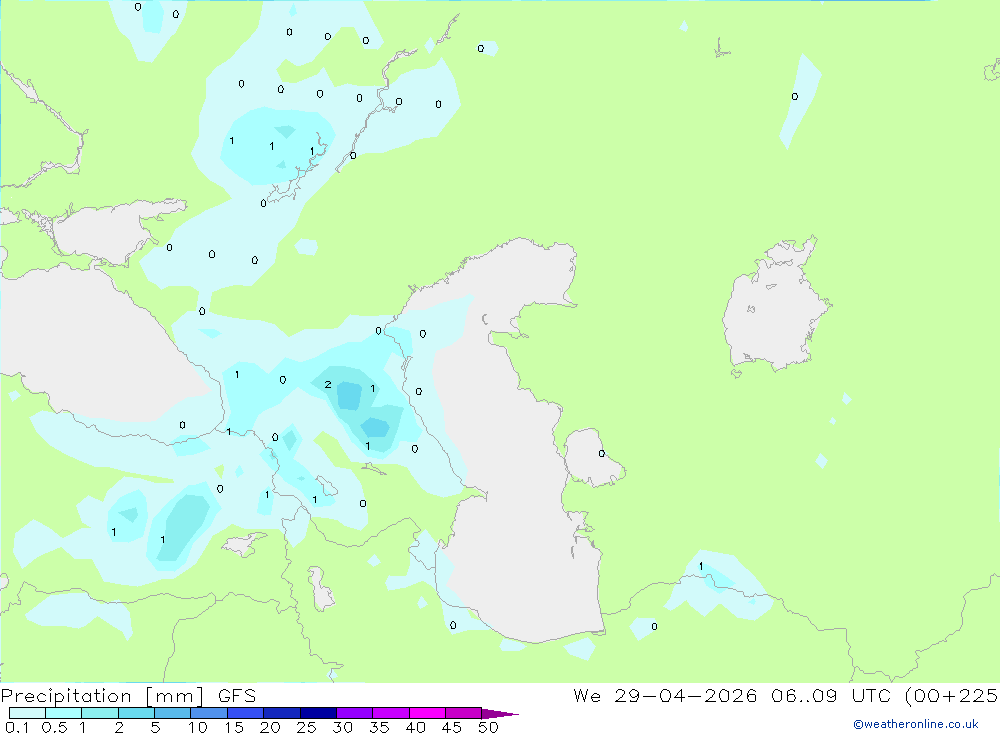Choose the 20–25 mm legend color swatch

(x=282, y=713)
